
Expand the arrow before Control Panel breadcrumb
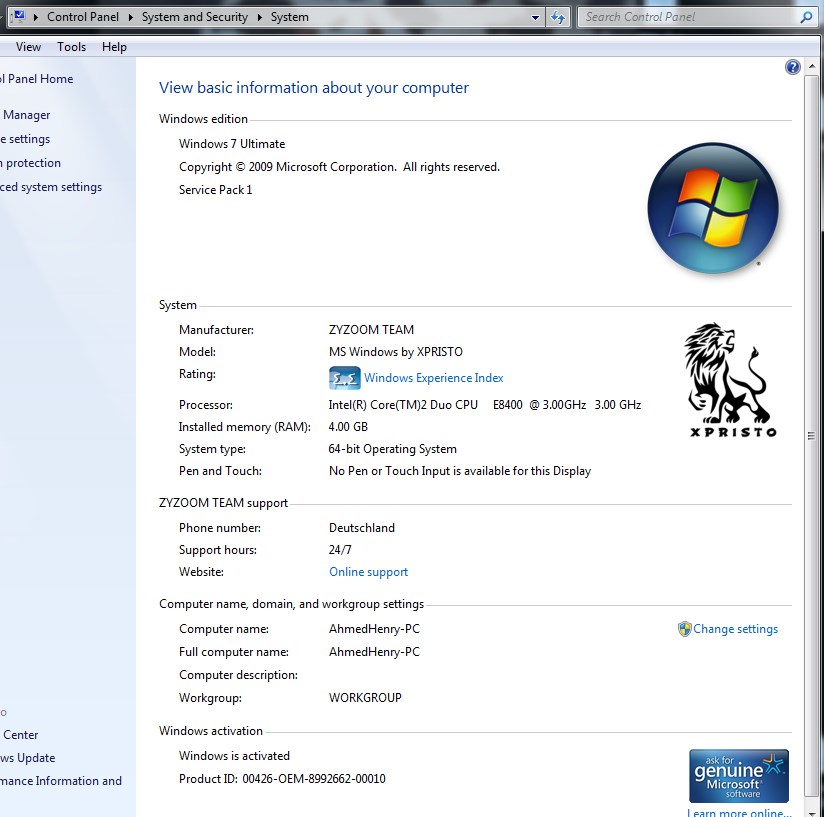(x=36, y=17)
